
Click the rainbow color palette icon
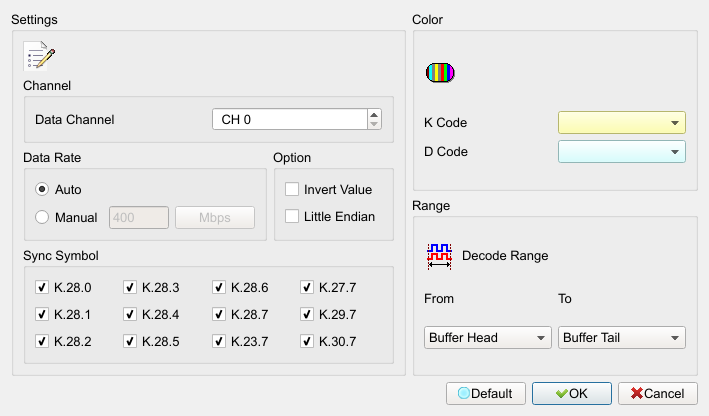tap(440, 73)
